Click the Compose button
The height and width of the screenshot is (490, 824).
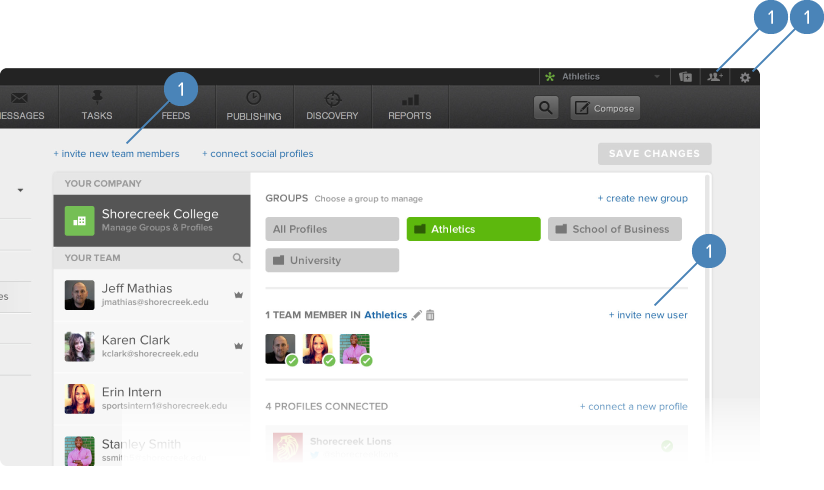point(605,108)
